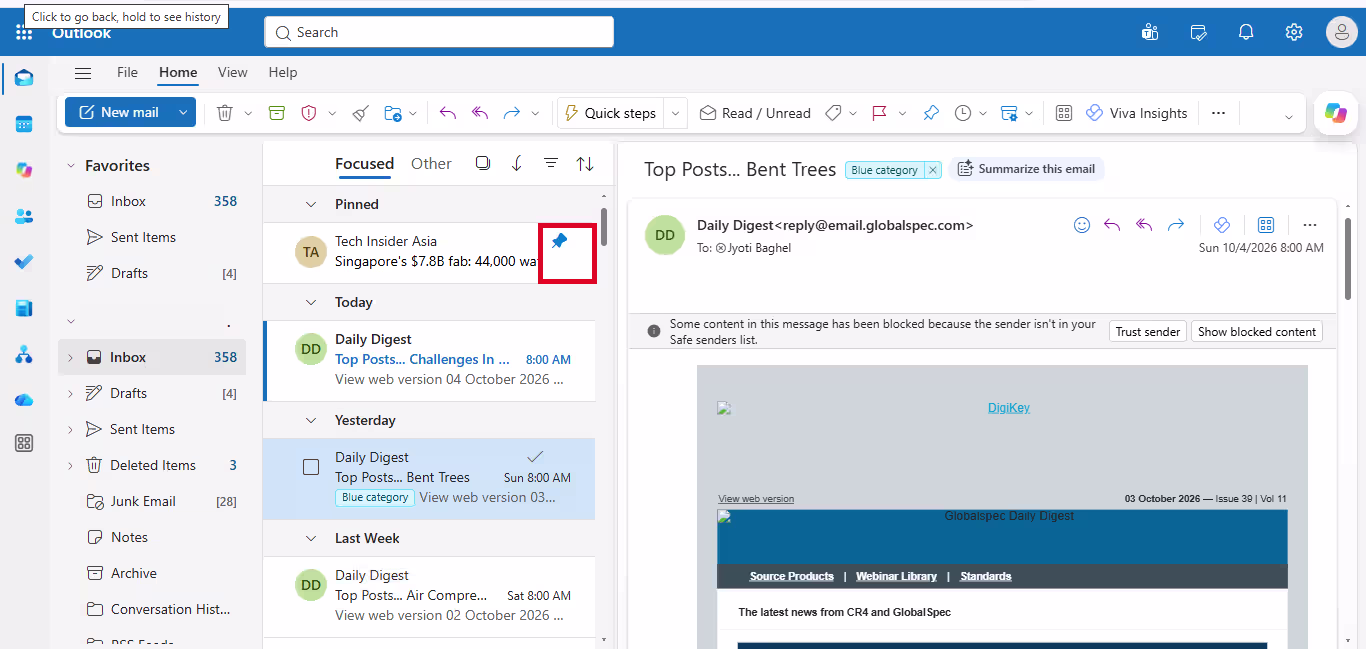Toggle navigation pane hamburger button
The width and height of the screenshot is (1366, 649).
coord(83,72)
